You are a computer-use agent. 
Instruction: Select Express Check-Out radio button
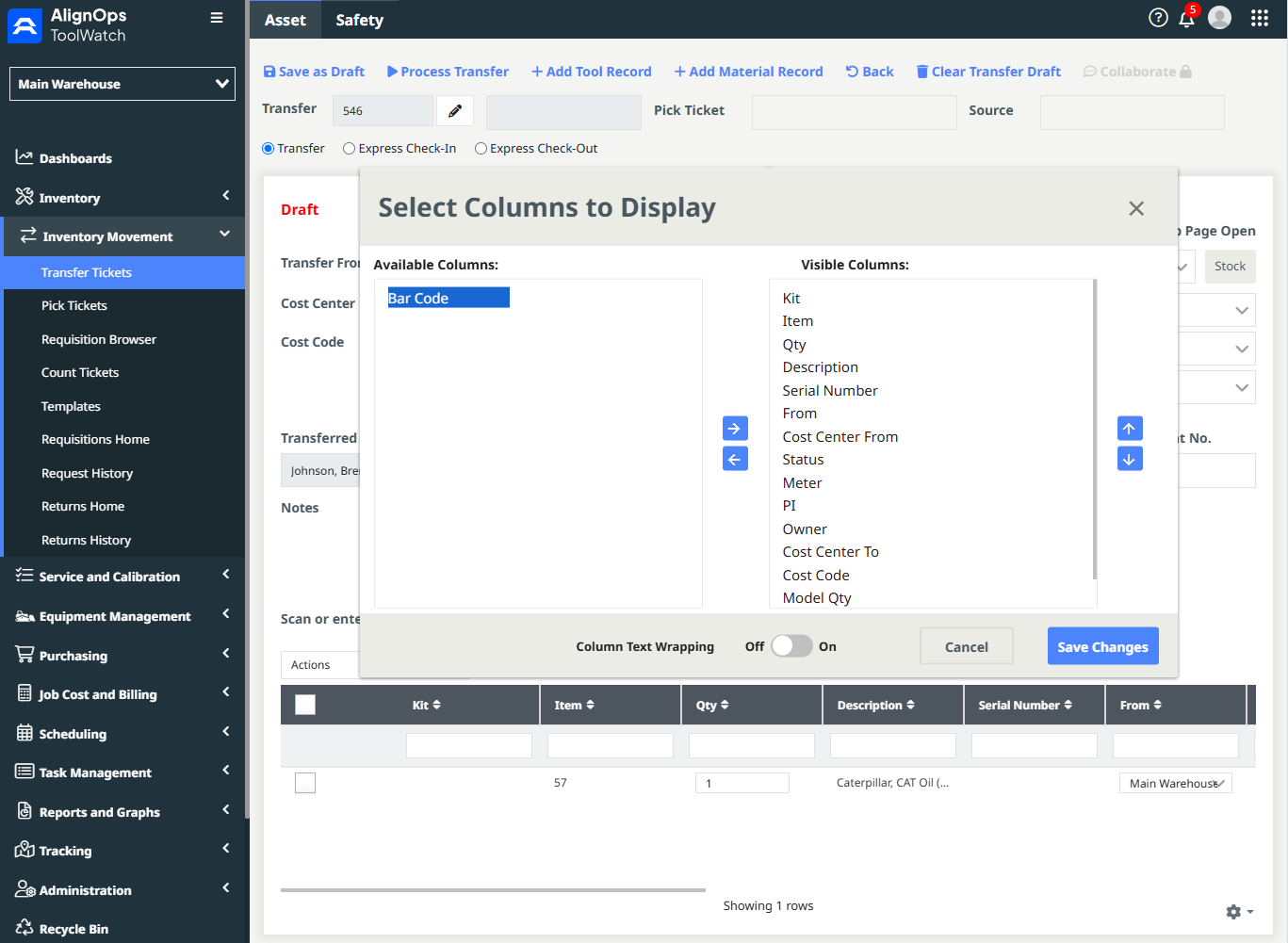click(481, 149)
